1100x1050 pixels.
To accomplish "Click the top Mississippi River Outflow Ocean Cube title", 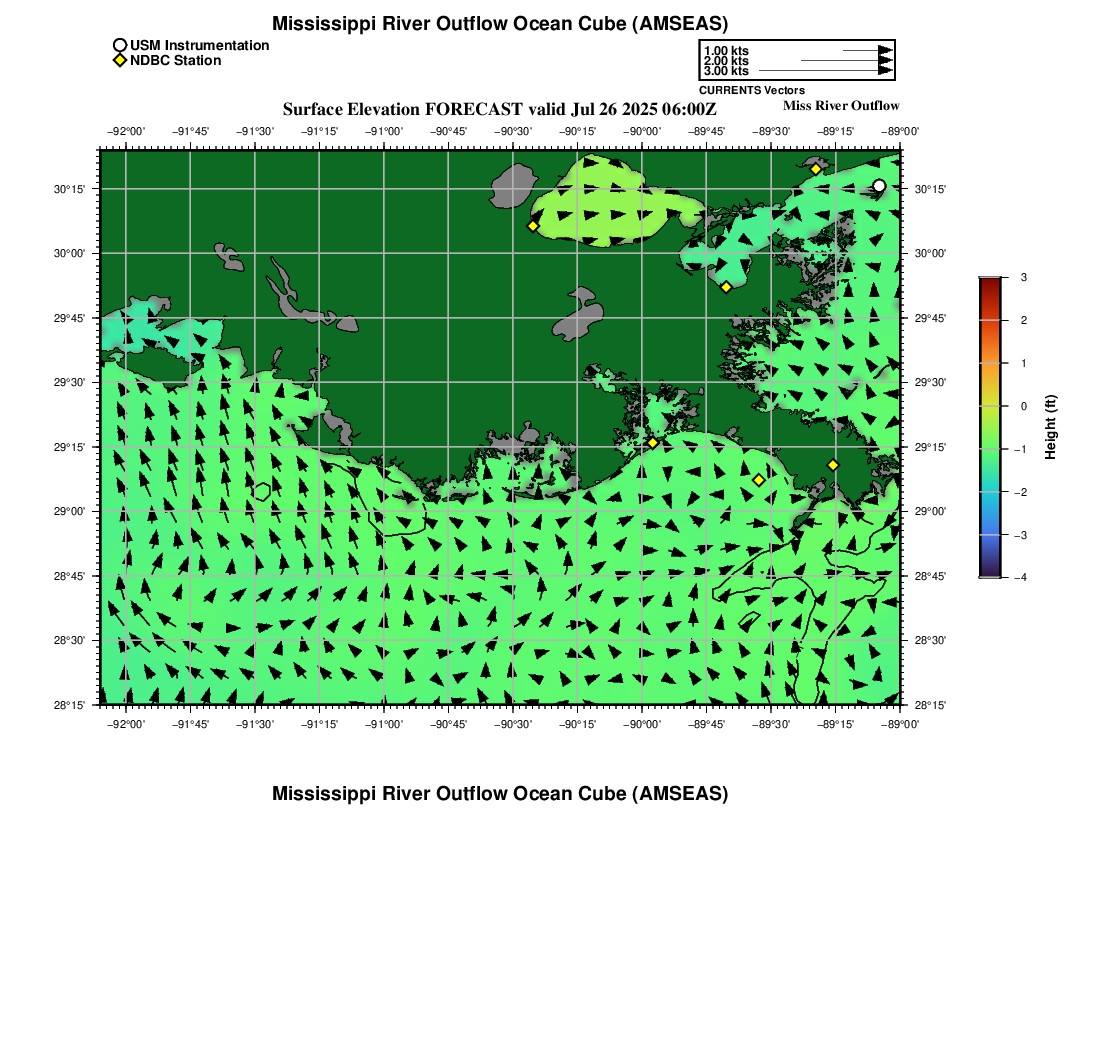I will [x=500, y=24].
